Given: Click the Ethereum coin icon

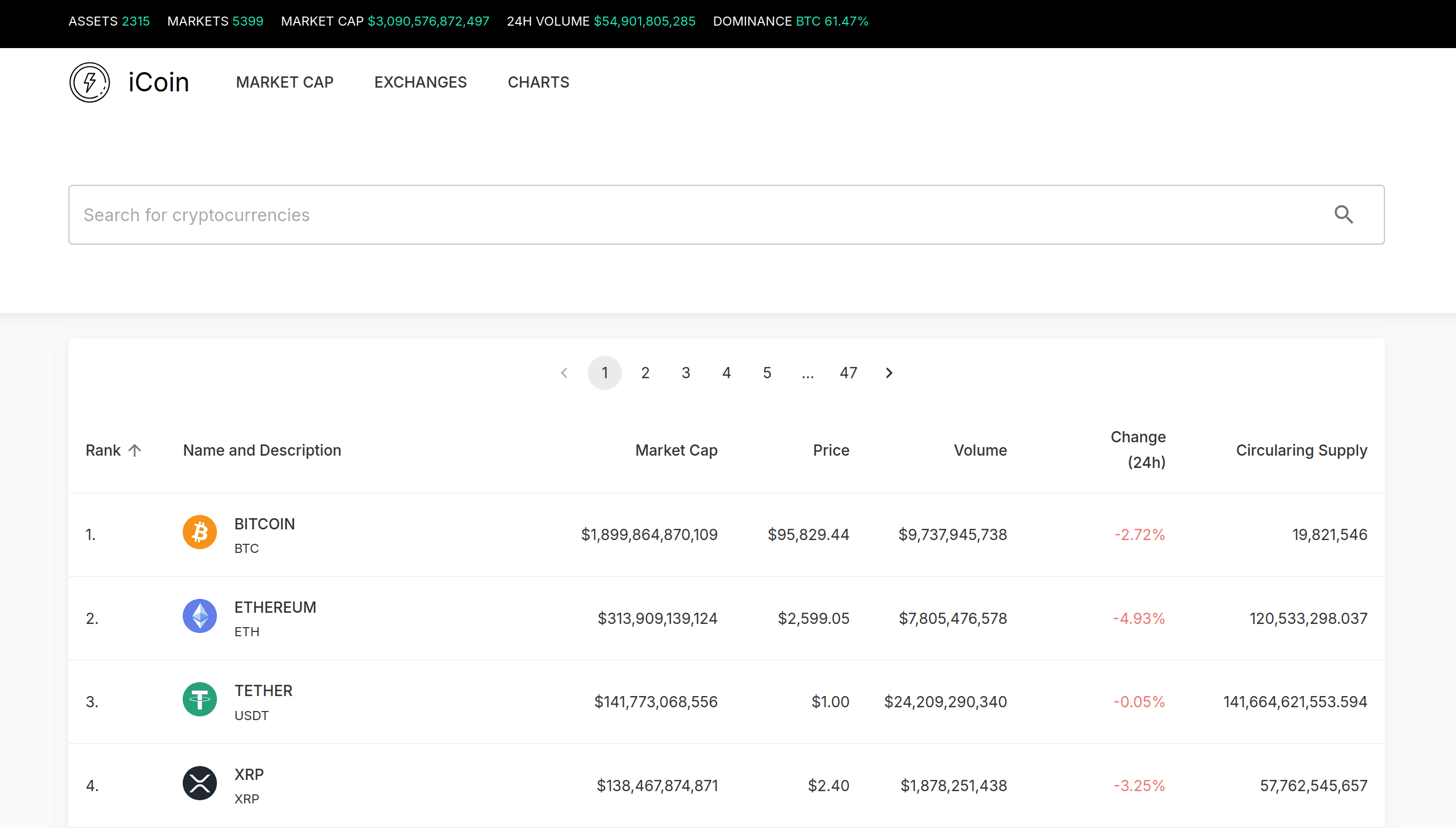Looking at the screenshot, I should click(x=200, y=616).
